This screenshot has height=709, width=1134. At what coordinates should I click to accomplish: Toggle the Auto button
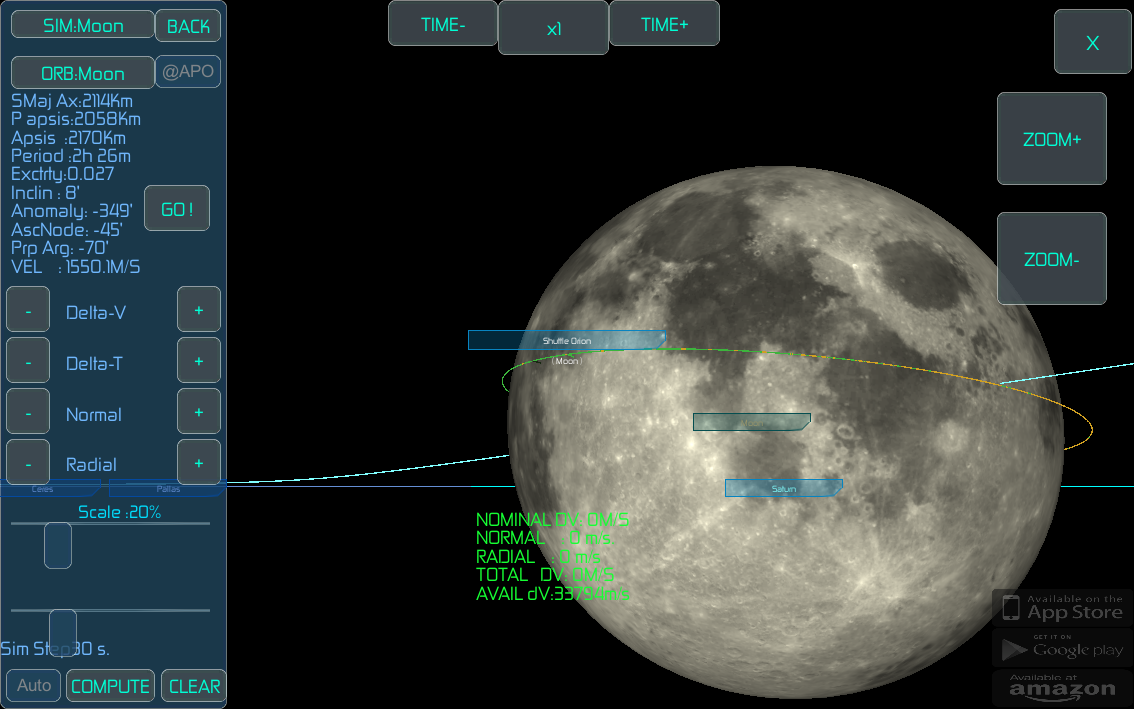[34, 685]
